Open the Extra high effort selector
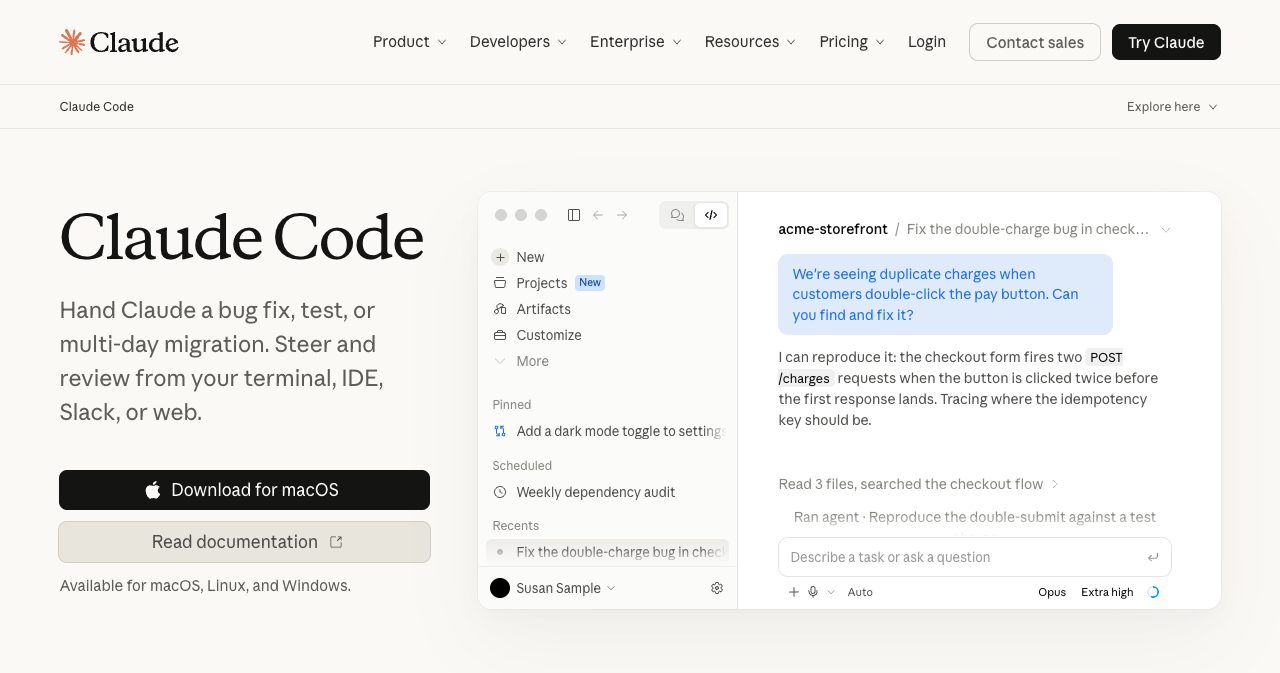 tap(1107, 592)
